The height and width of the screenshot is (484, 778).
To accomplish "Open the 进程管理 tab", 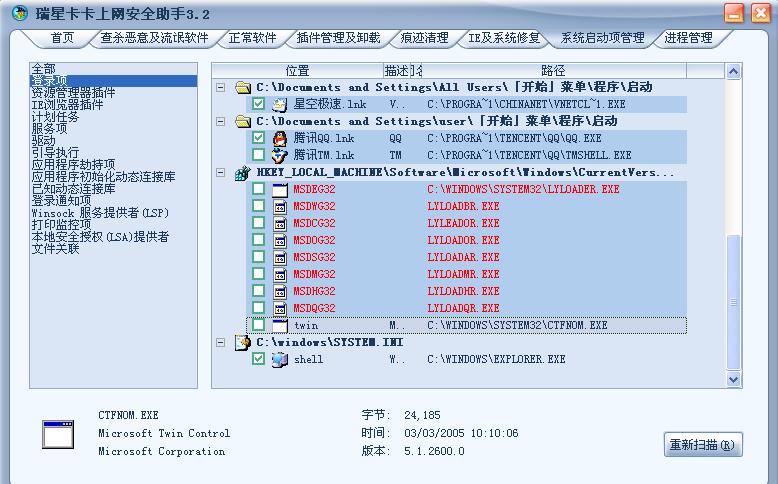I will click(689, 38).
